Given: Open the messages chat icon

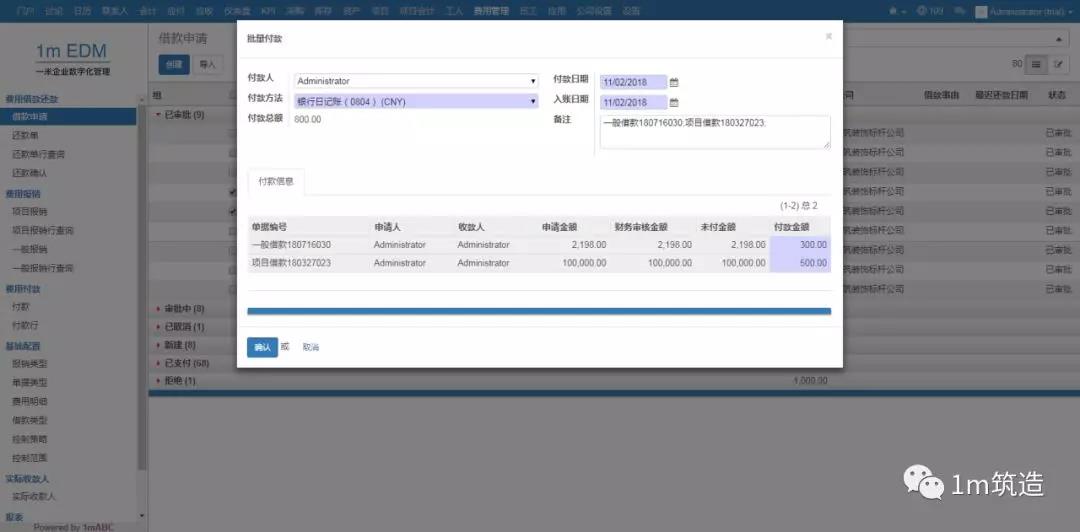Looking at the screenshot, I should 960,11.
